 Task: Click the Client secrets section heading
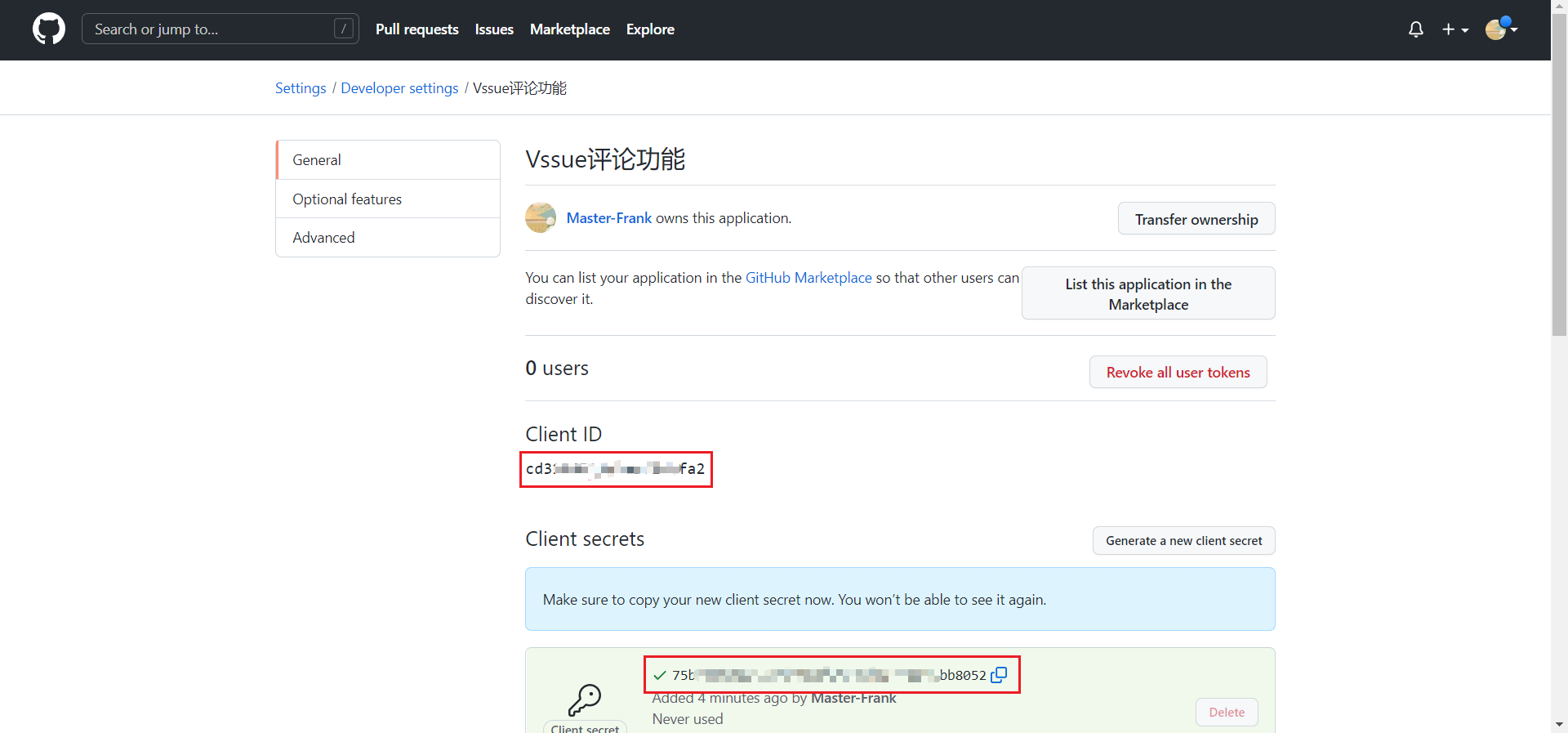[585, 539]
